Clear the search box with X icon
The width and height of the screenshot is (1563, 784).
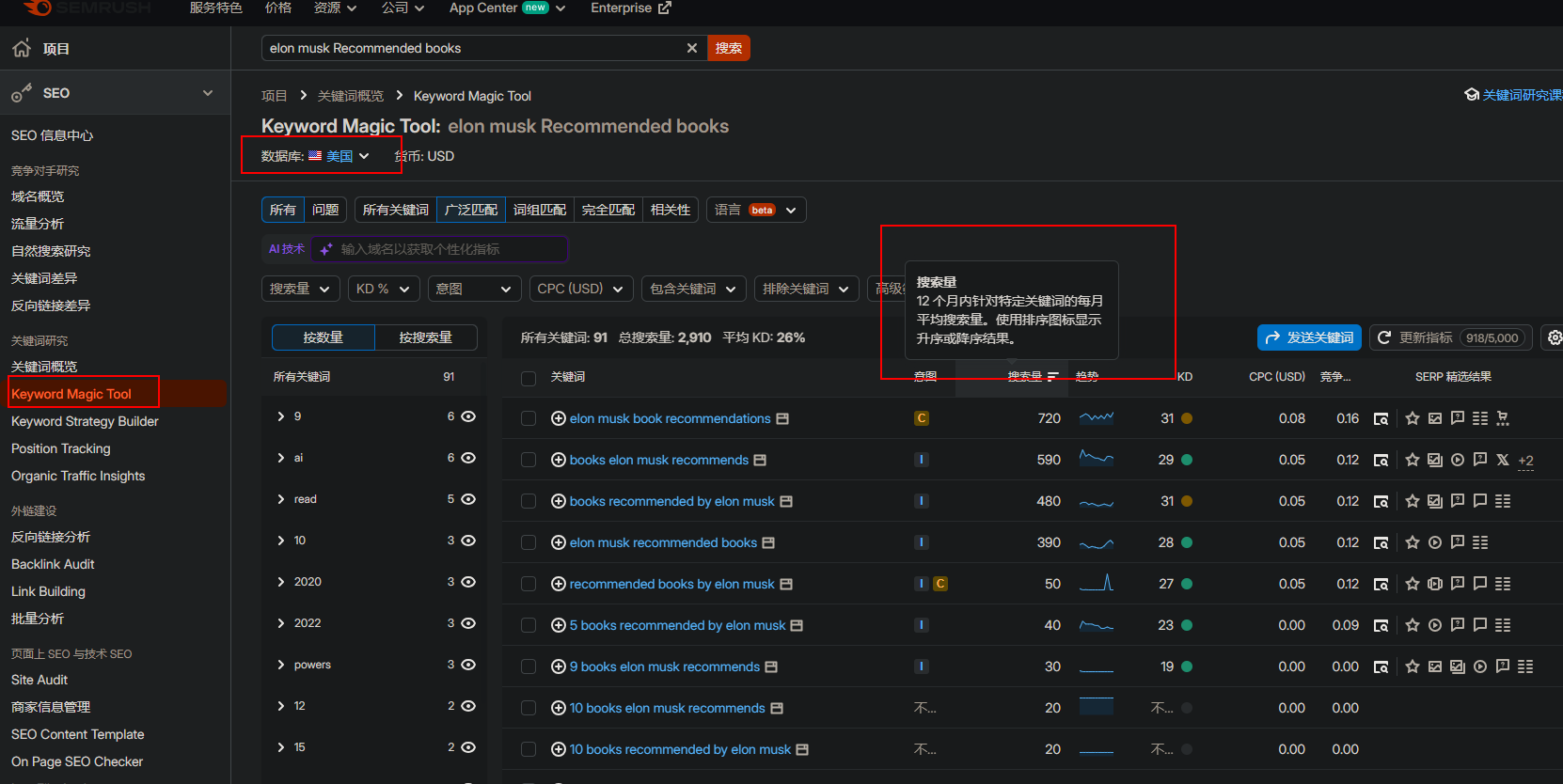[692, 48]
